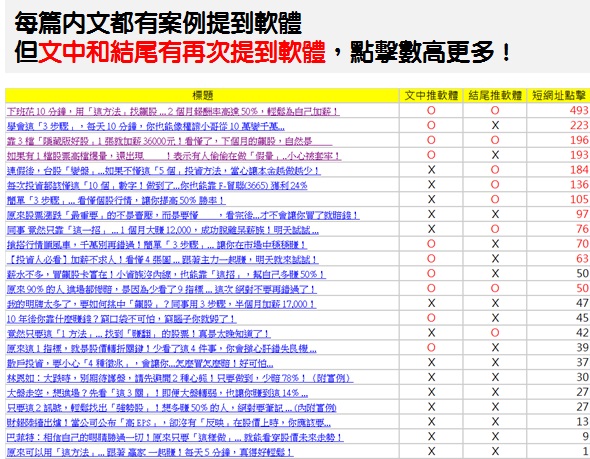Click the 文中推軟體 O mark in the 39 row
The image size is (590, 459).
431,348
